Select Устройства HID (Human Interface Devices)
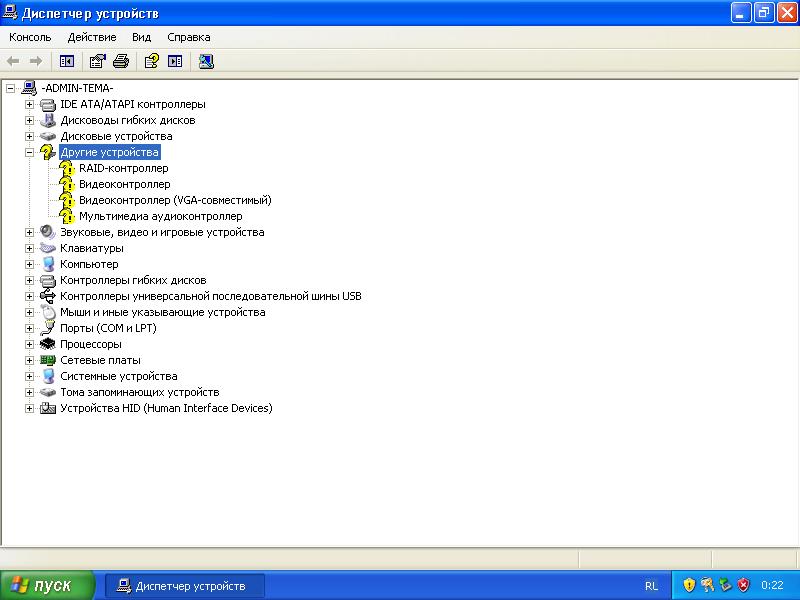Image resolution: width=800 pixels, height=600 pixels. pos(166,408)
